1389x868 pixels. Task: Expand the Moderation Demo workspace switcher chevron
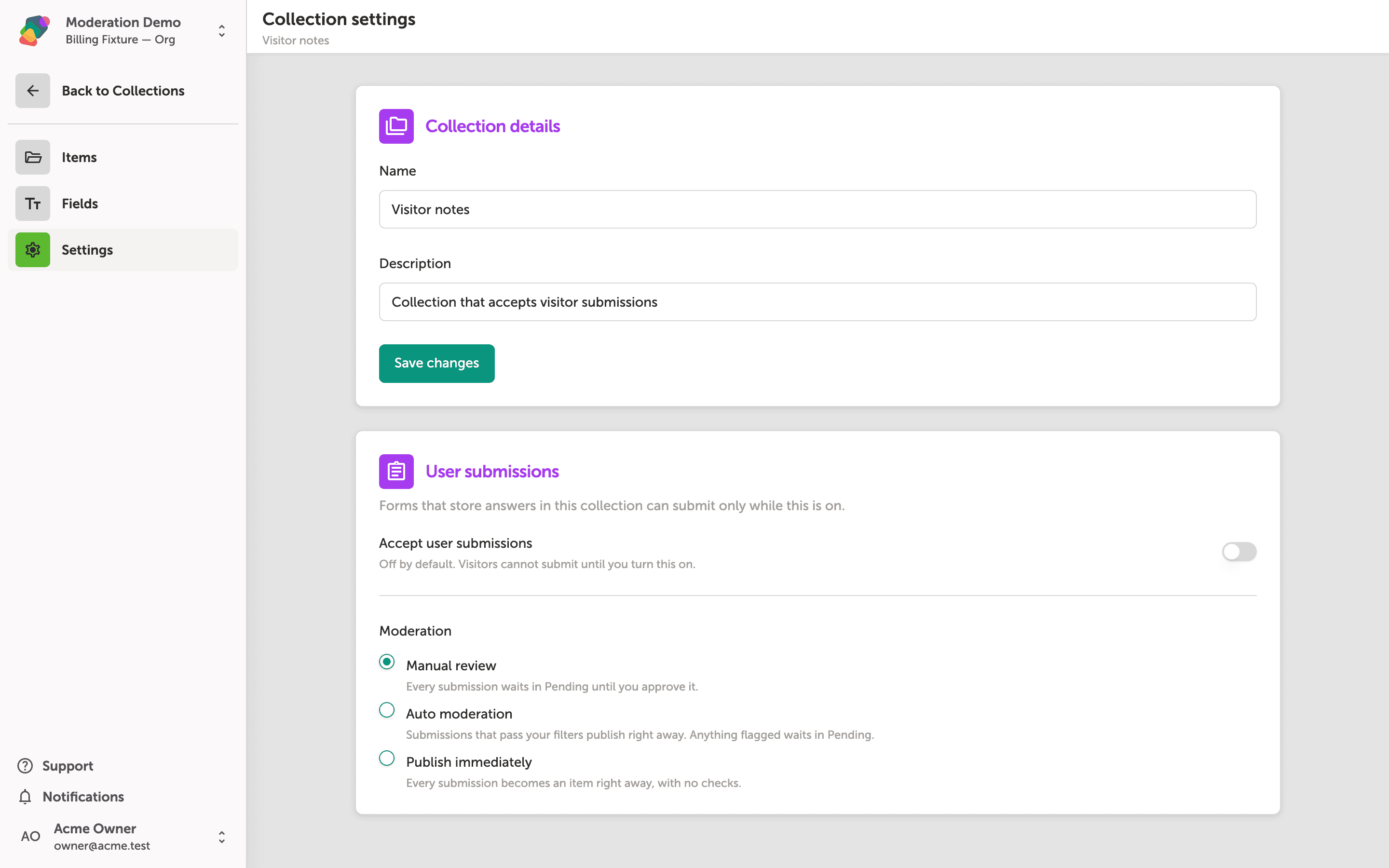221,30
